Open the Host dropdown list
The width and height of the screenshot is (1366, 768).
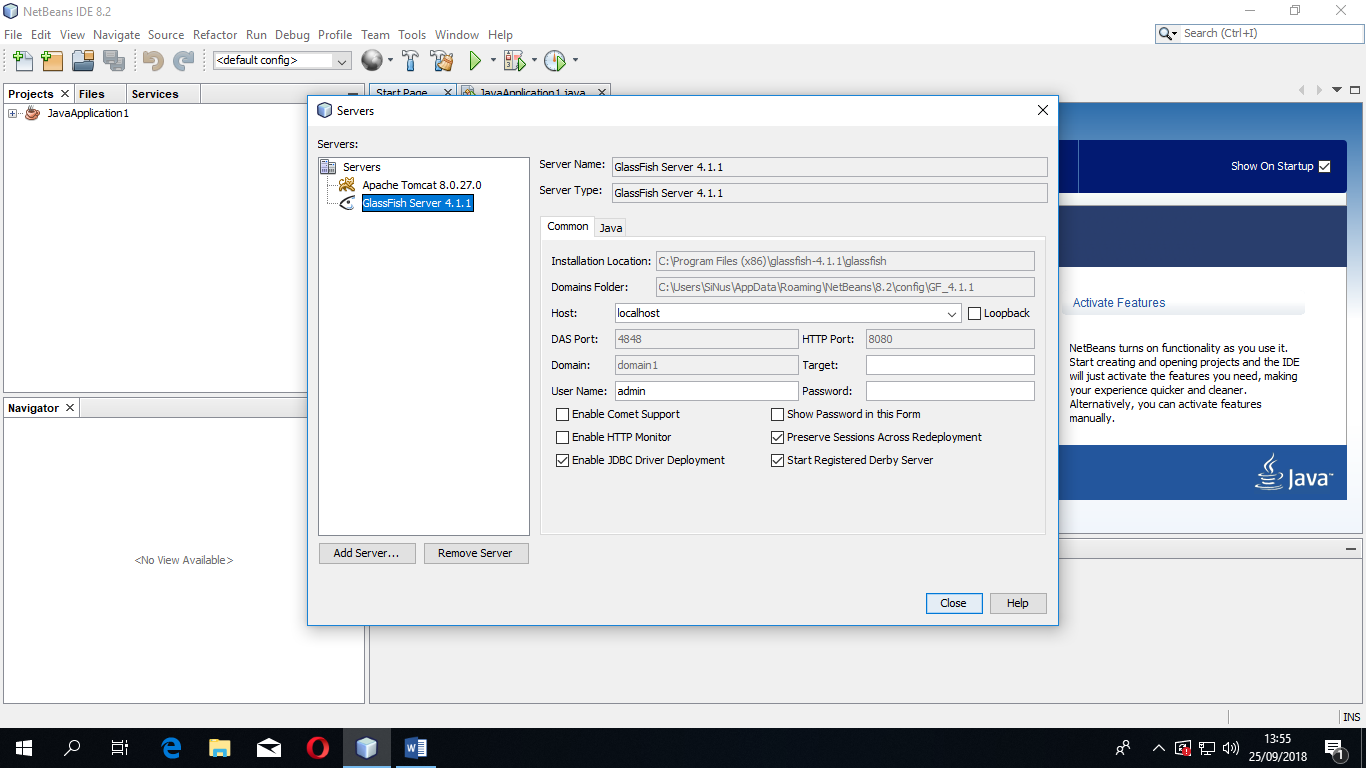pyautogui.click(x=951, y=313)
